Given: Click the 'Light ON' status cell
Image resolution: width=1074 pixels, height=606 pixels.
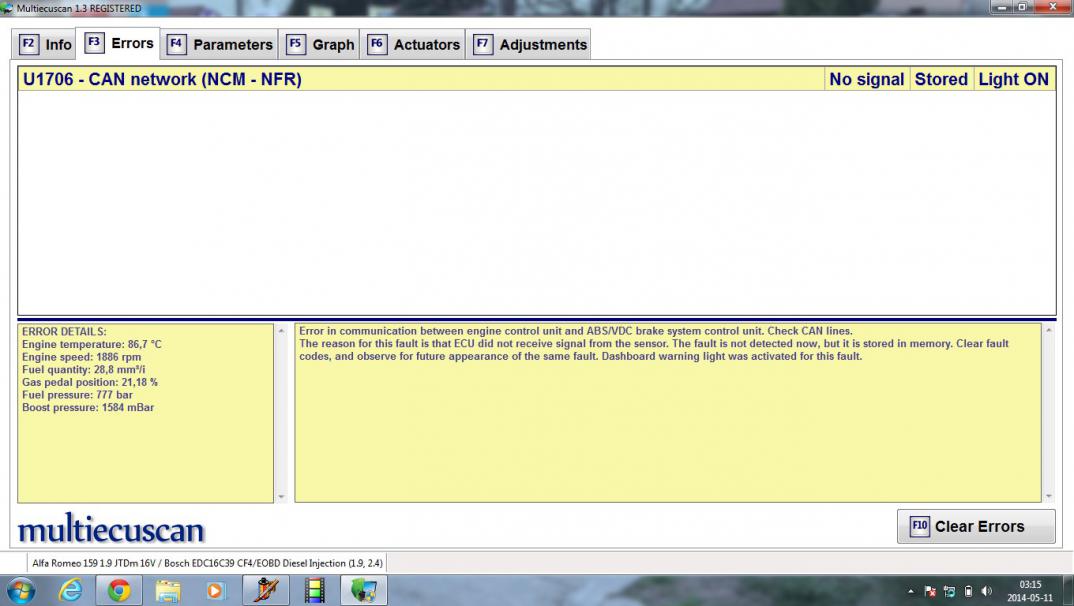Looking at the screenshot, I should click(x=1014, y=79).
